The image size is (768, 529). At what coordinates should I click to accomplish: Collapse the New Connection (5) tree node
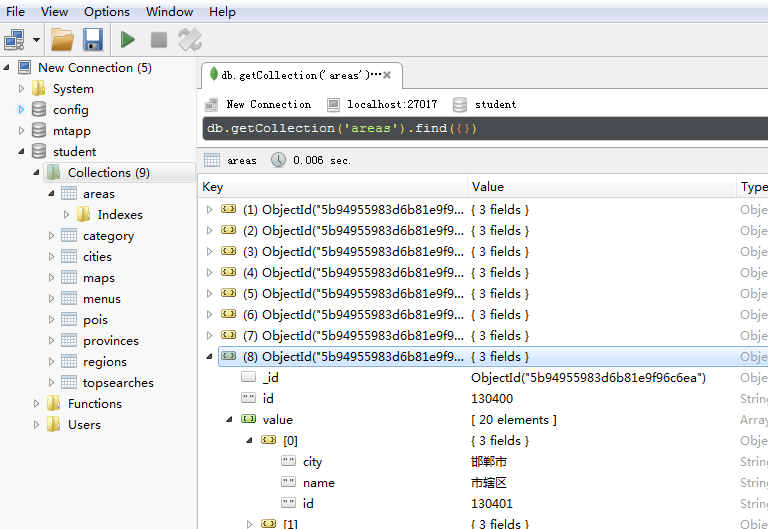pyautogui.click(x=6, y=68)
